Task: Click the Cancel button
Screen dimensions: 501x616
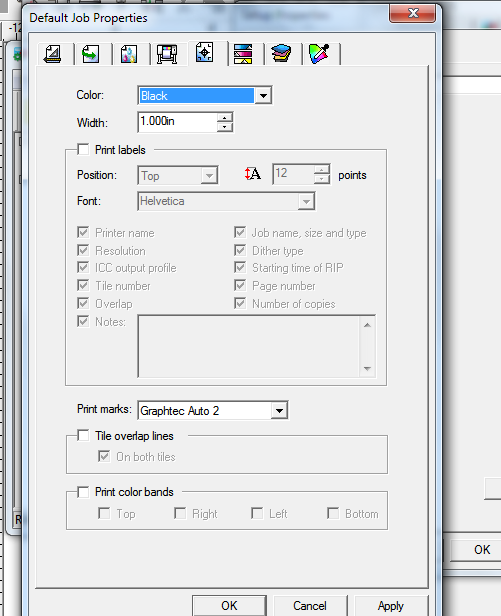Action: pyautogui.click(x=310, y=606)
